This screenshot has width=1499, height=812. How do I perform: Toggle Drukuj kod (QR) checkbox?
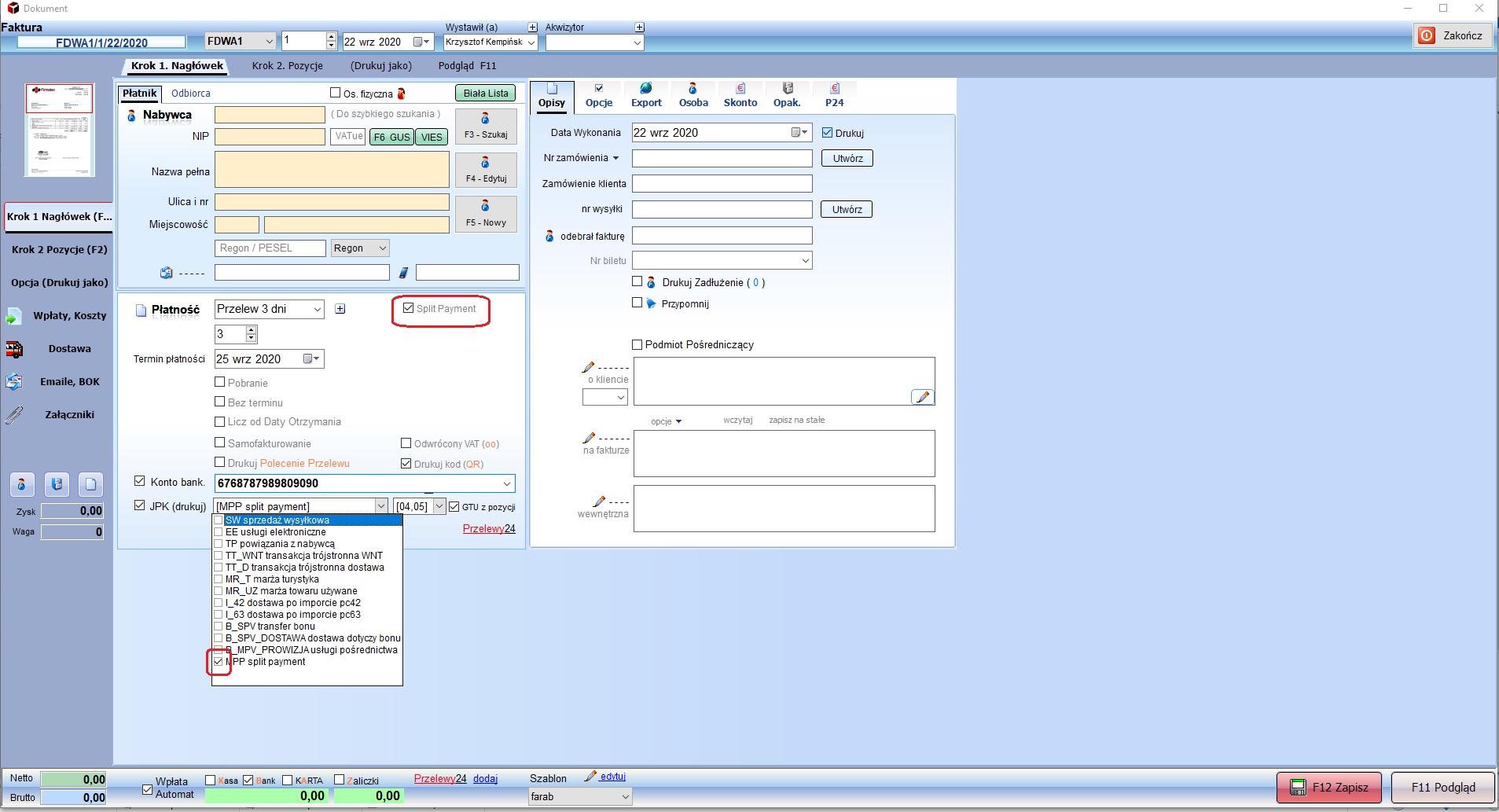coord(406,464)
